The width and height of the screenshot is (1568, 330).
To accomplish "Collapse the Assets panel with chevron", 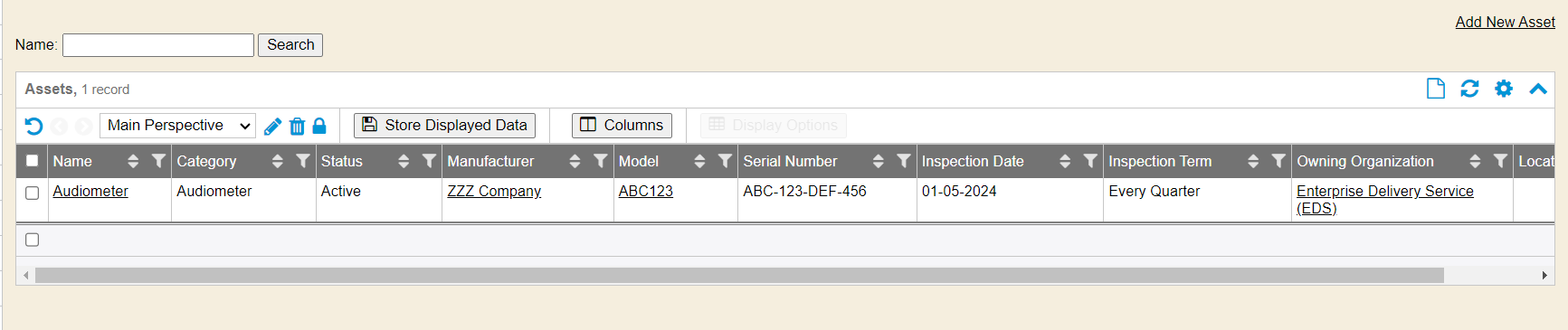I will (x=1538, y=89).
